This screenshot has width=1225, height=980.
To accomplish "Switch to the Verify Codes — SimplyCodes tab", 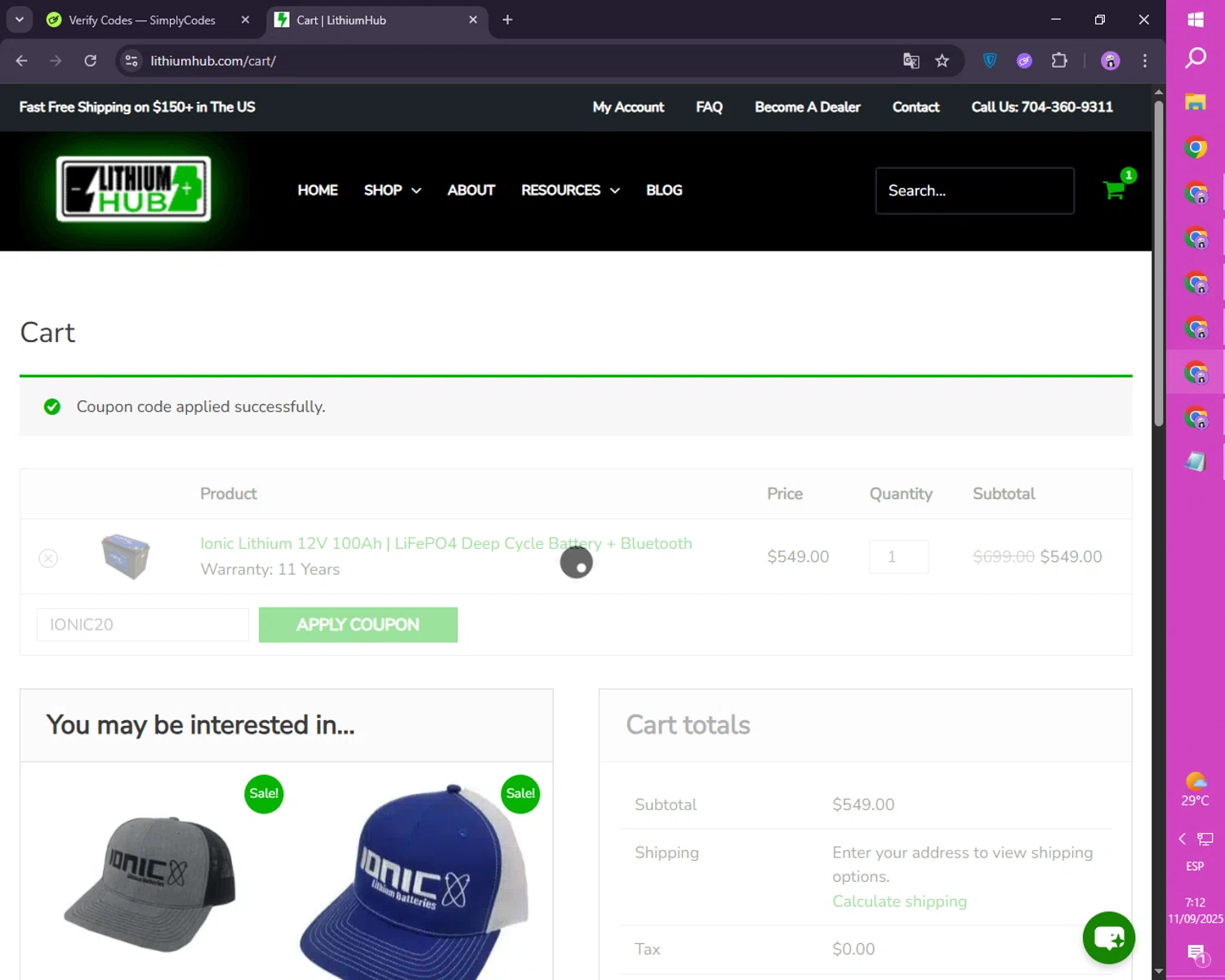I will [x=142, y=20].
